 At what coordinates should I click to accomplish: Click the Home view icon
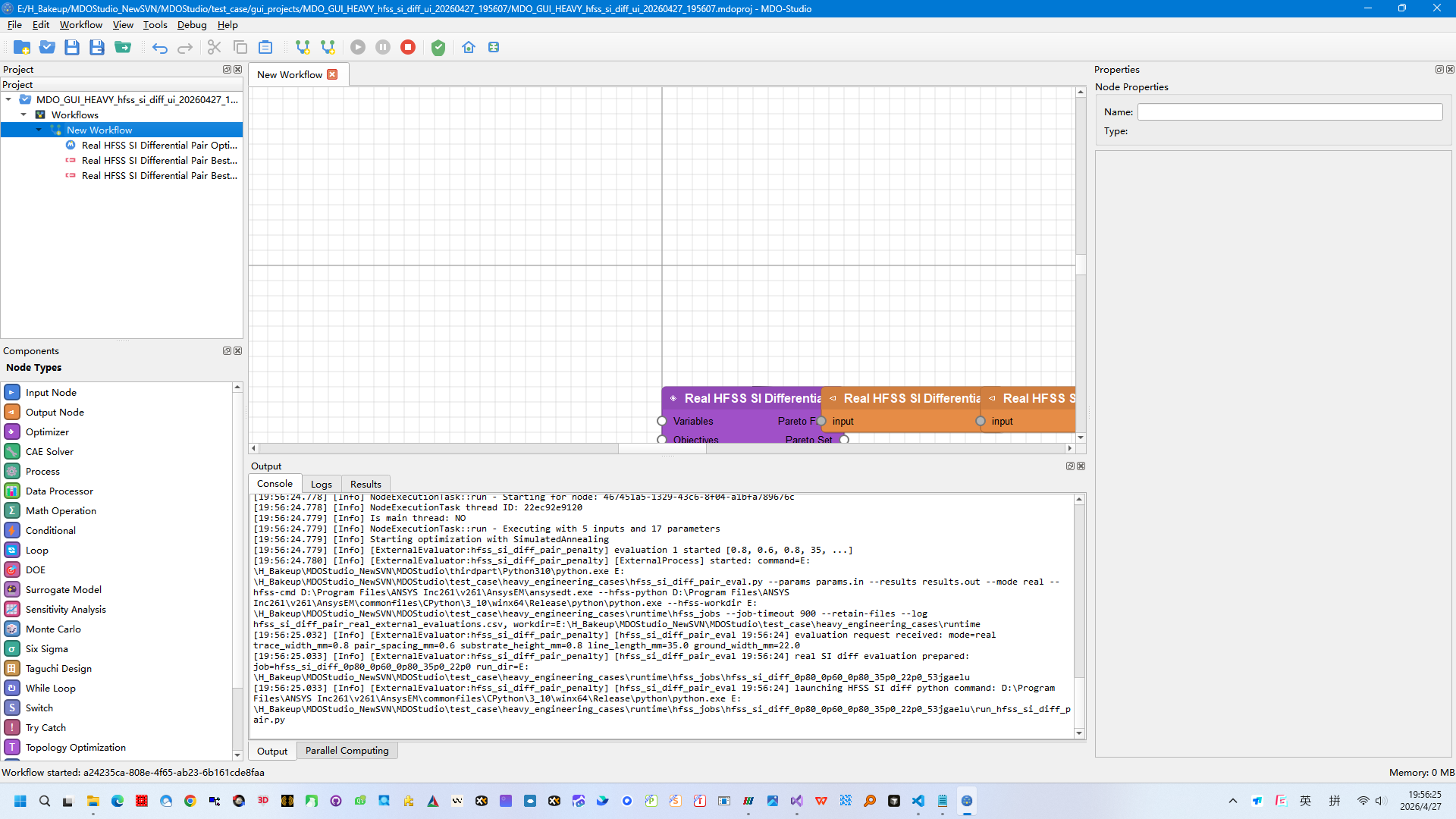tap(469, 47)
